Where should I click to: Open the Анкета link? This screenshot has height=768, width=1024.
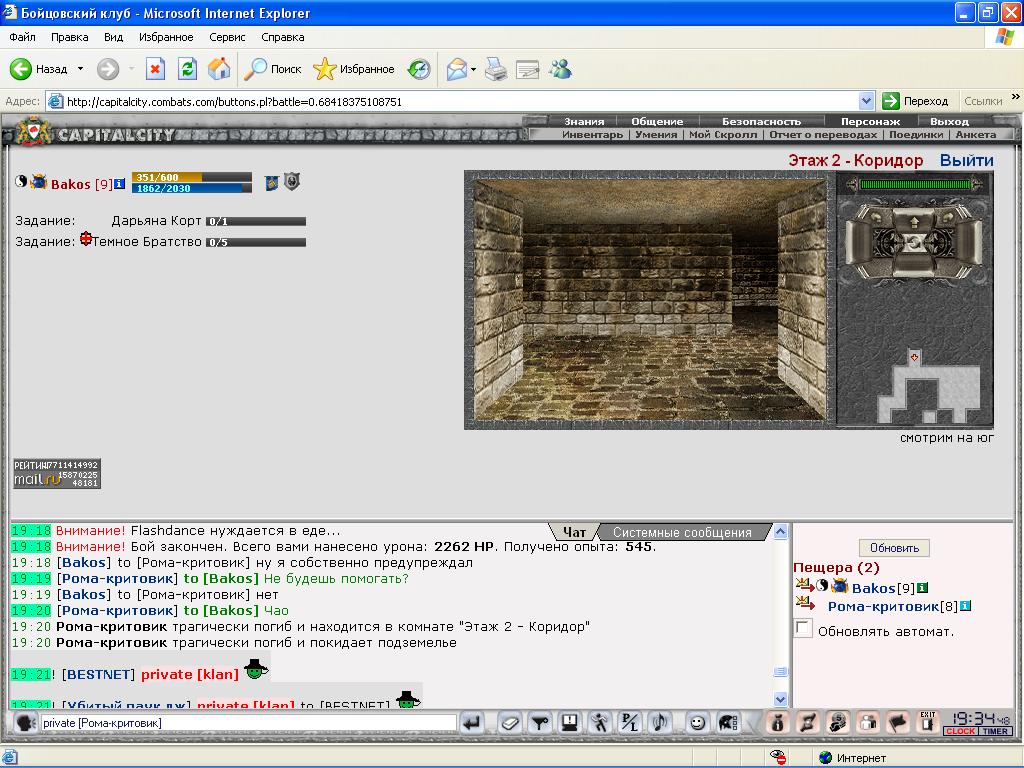(x=976, y=135)
